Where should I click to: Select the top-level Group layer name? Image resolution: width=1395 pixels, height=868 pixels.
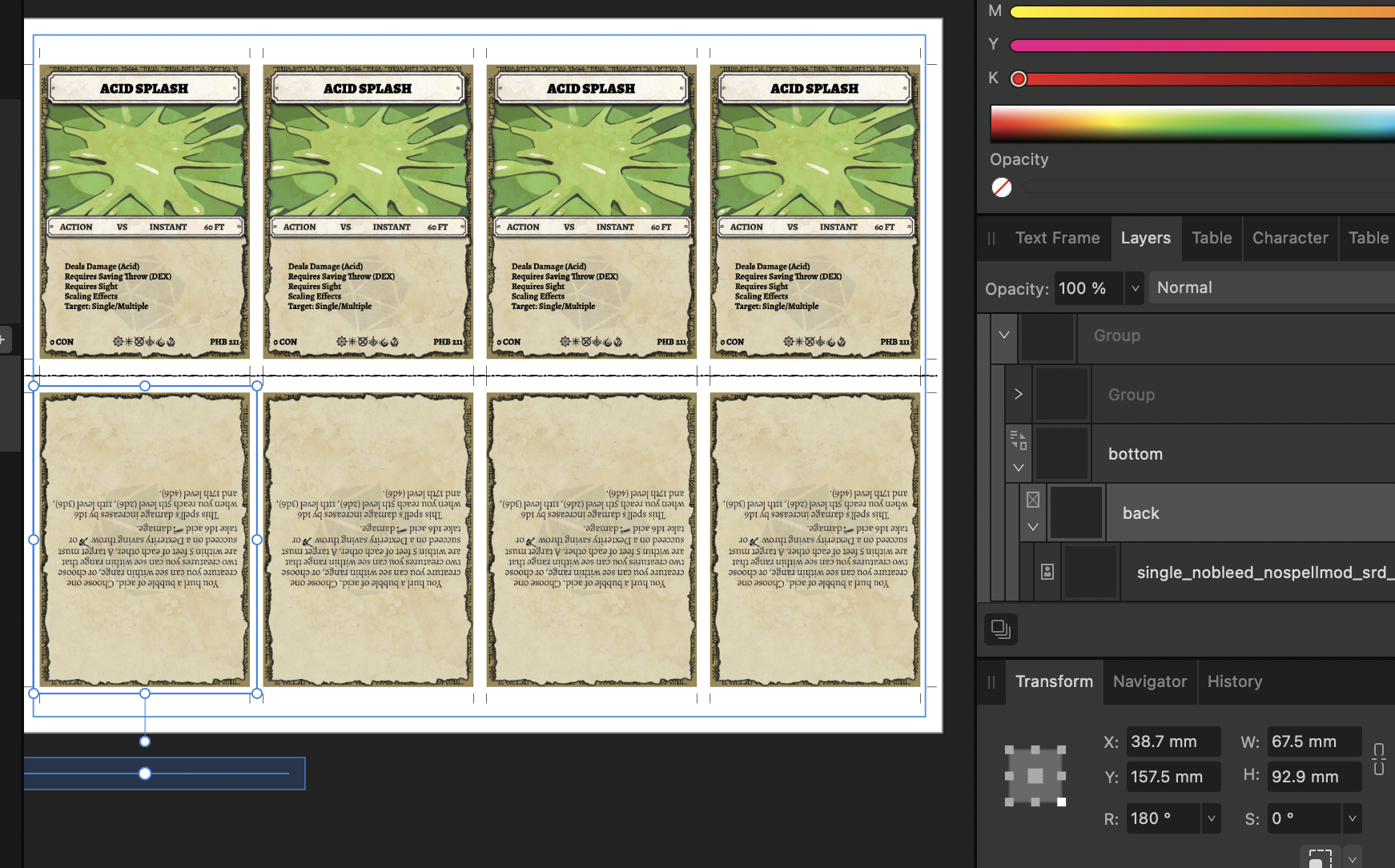pyautogui.click(x=1117, y=336)
